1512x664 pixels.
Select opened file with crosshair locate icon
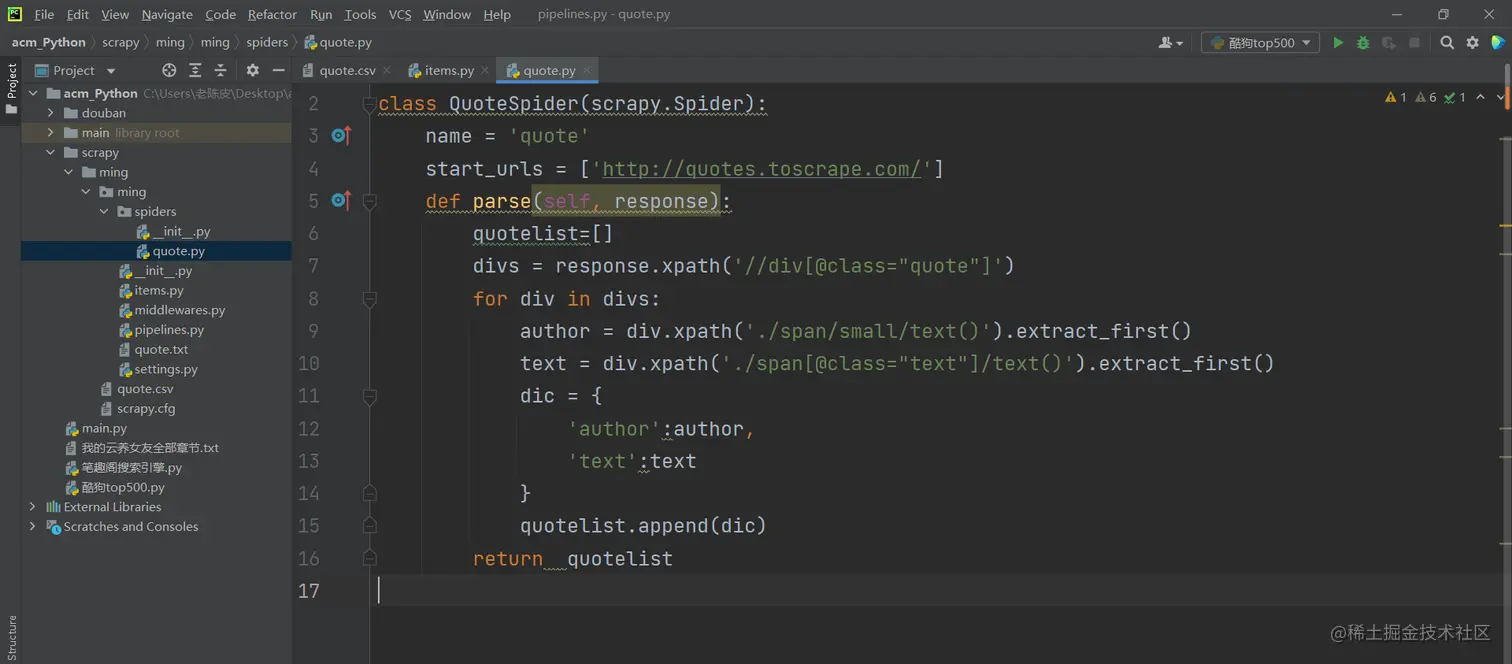(169, 70)
